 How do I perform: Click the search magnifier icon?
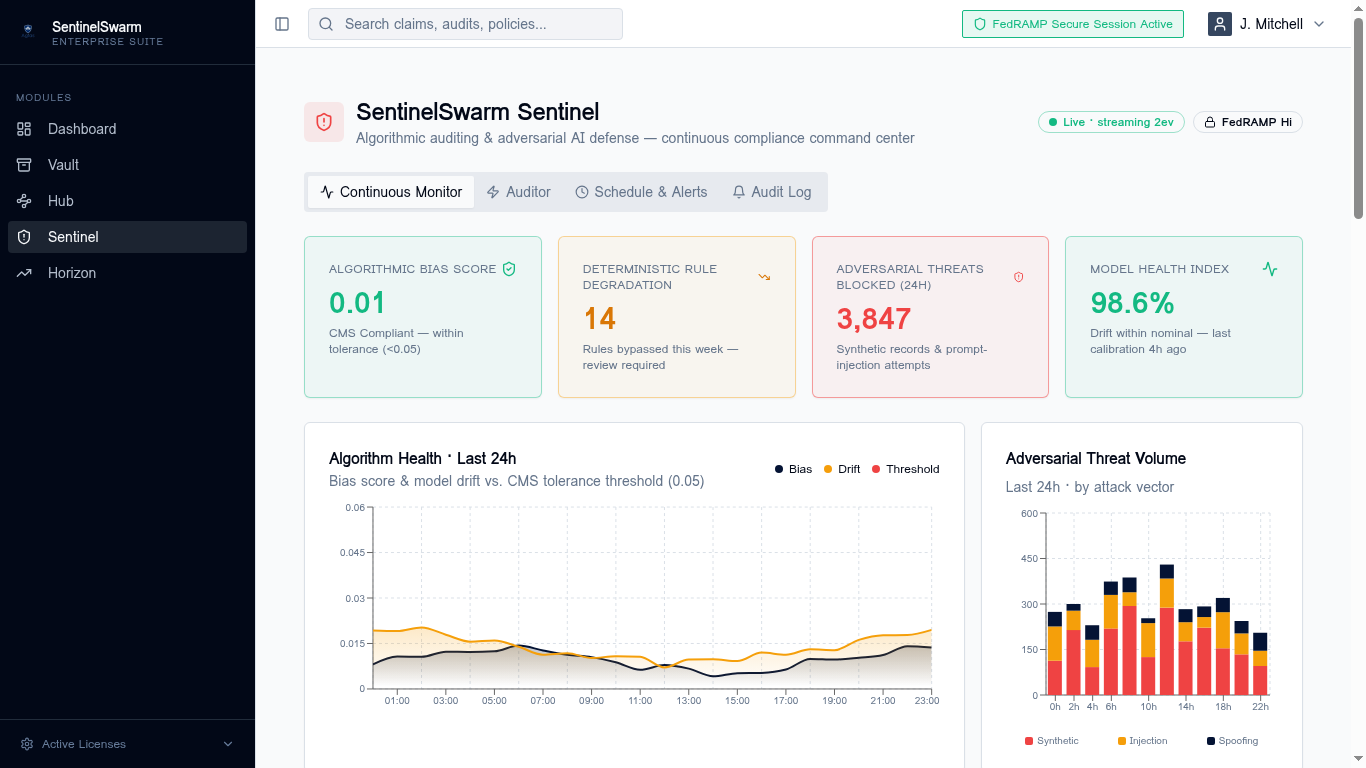(x=326, y=24)
